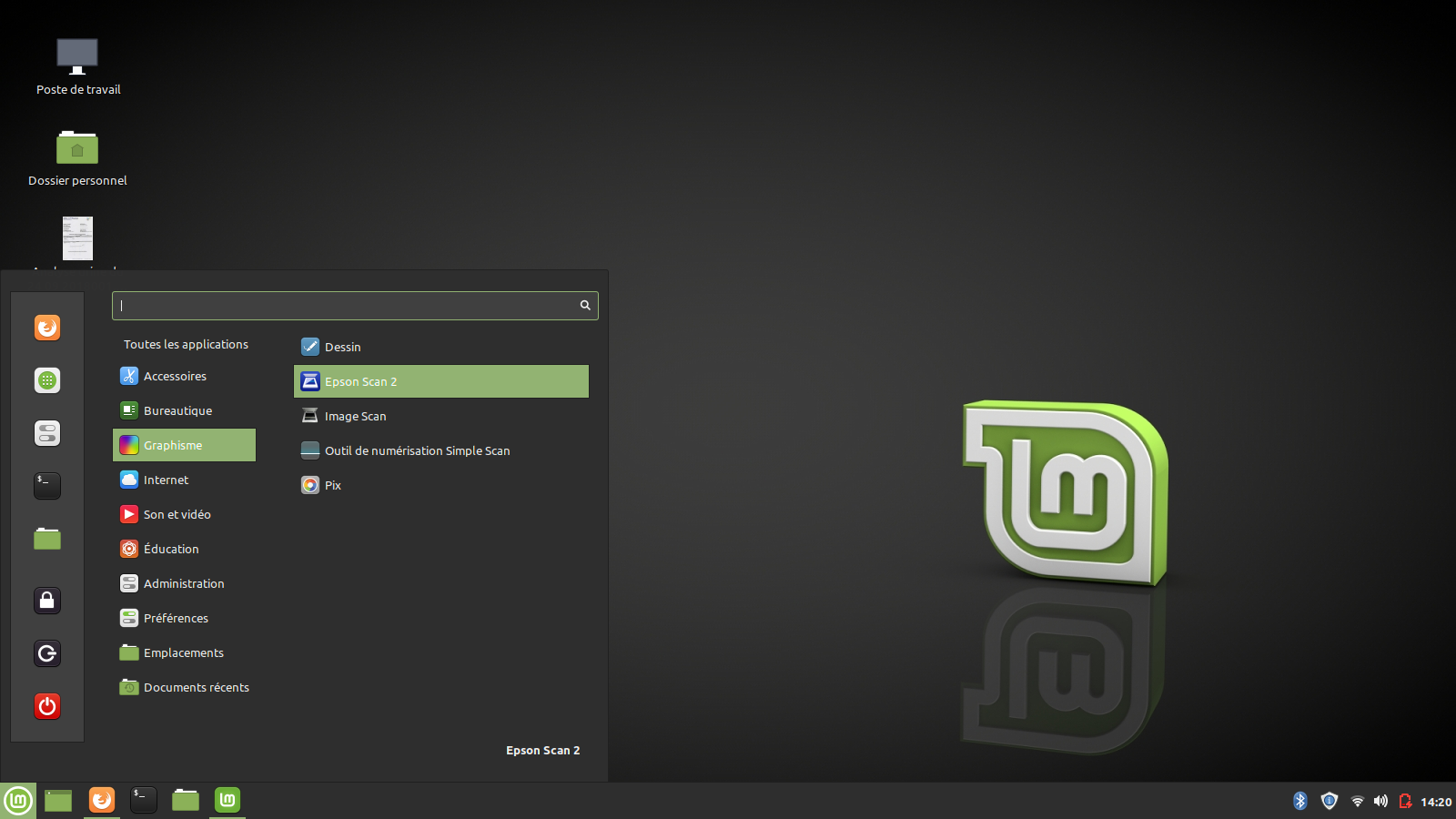Open the Wi-Fi network tray applet
Image resolution: width=1456 pixels, height=819 pixels.
click(x=1358, y=801)
